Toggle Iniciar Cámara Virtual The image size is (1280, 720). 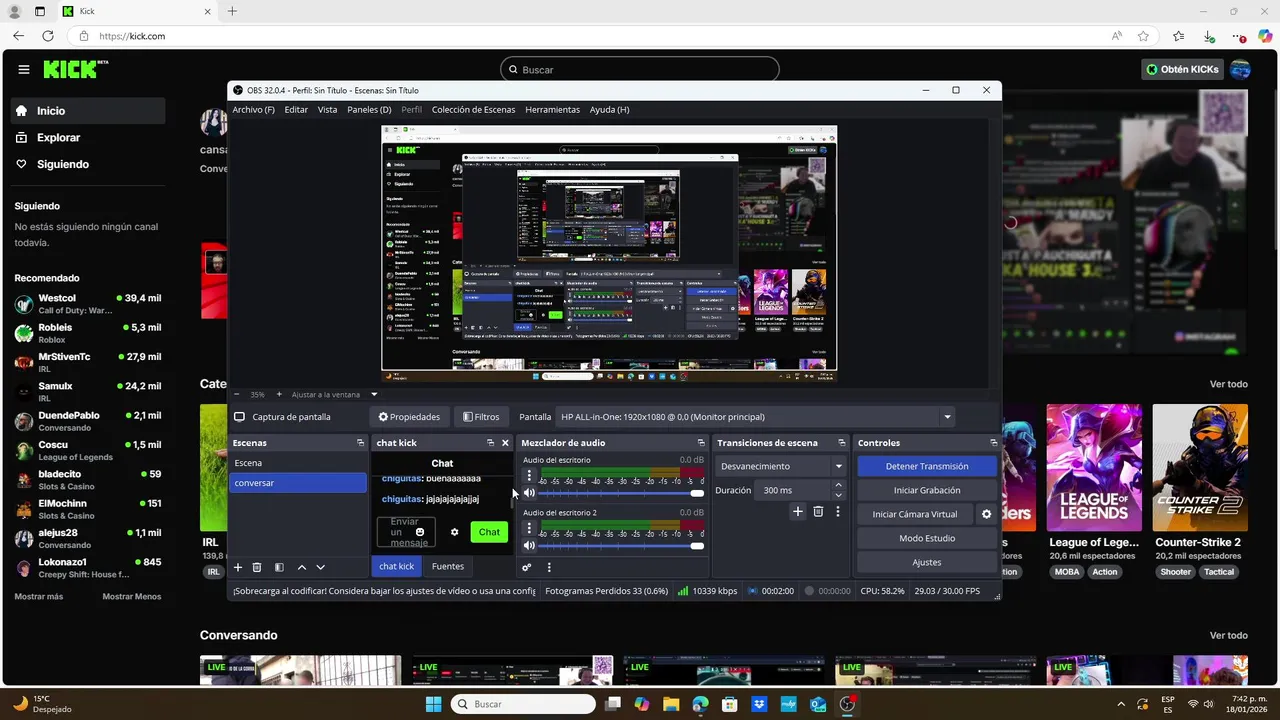coord(915,514)
